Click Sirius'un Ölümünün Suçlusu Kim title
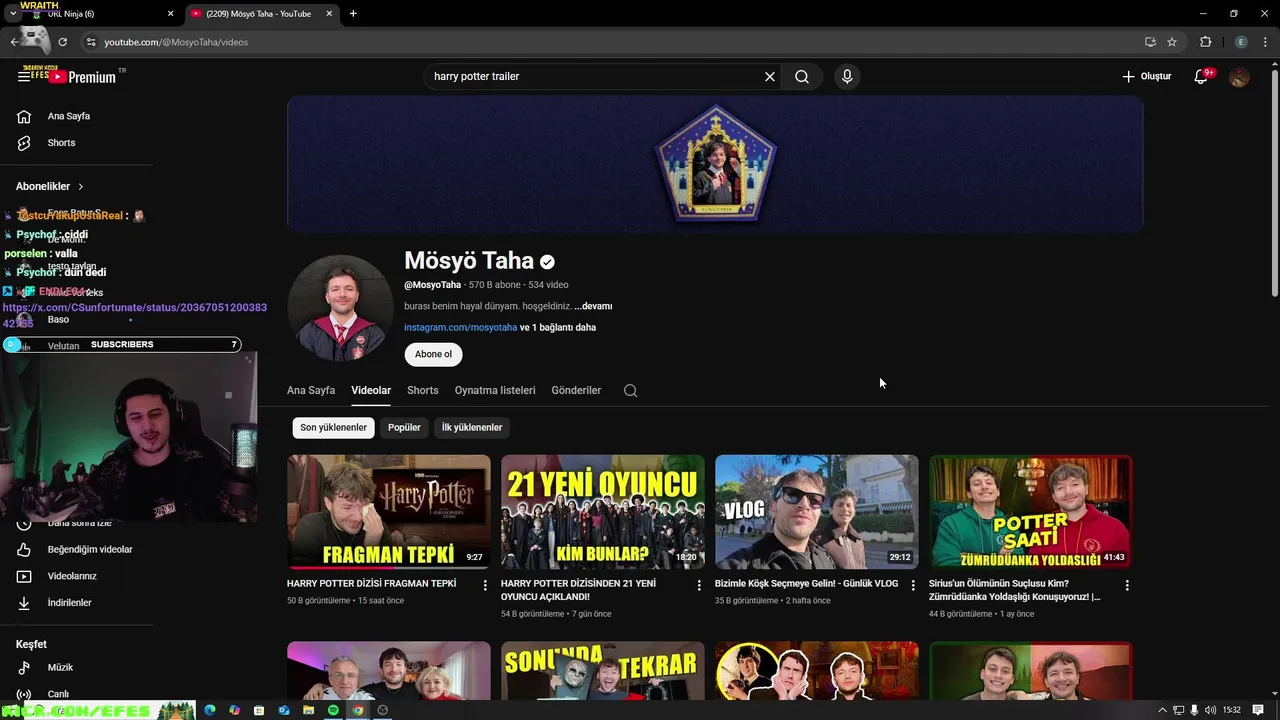The width and height of the screenshot is (1280, 720). click(x=1015, y=590)
